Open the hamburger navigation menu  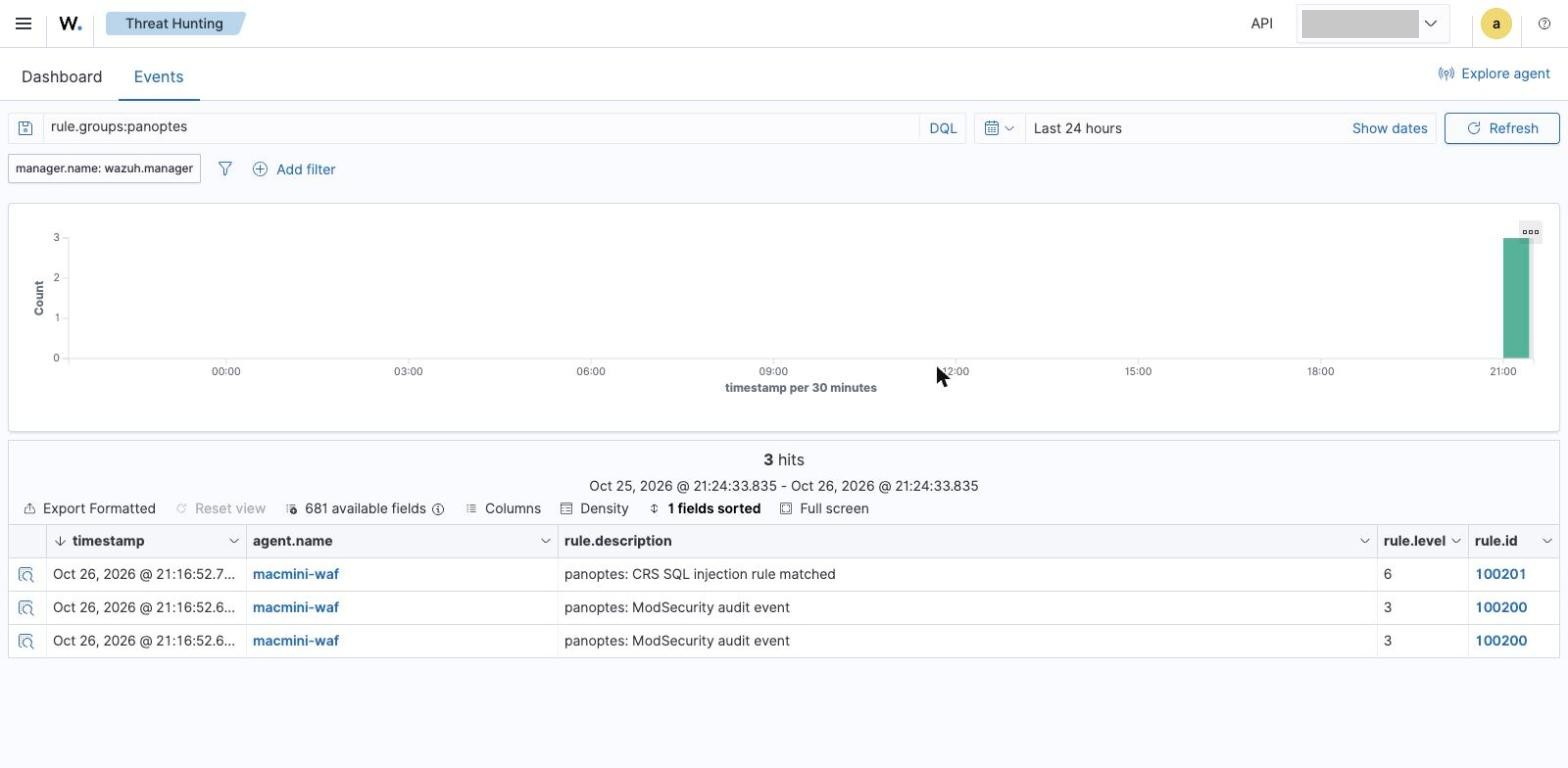tap(23, 23)
